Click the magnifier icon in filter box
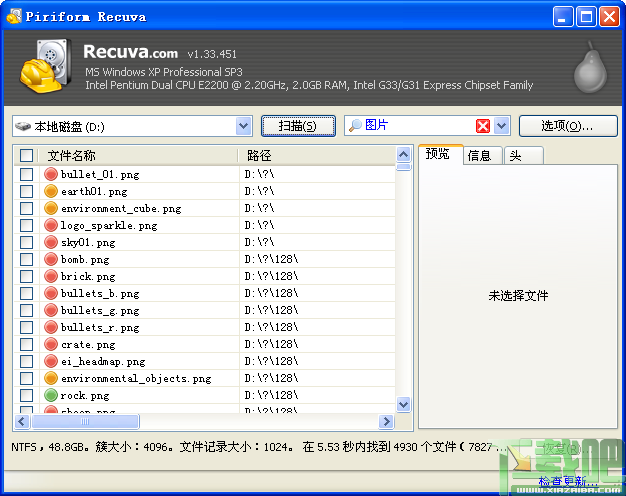The height and width of the screenshot is (496, 626). coord(355,125)
